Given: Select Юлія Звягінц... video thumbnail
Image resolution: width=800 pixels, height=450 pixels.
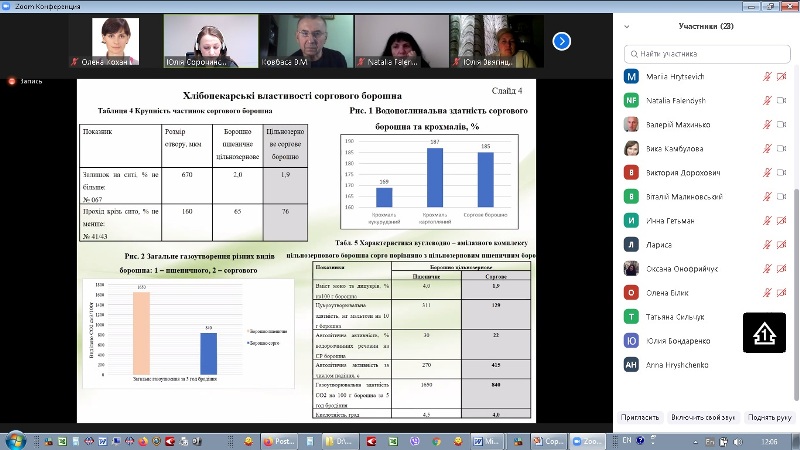Looking at the screenshot, I should (x=497, y=41).
